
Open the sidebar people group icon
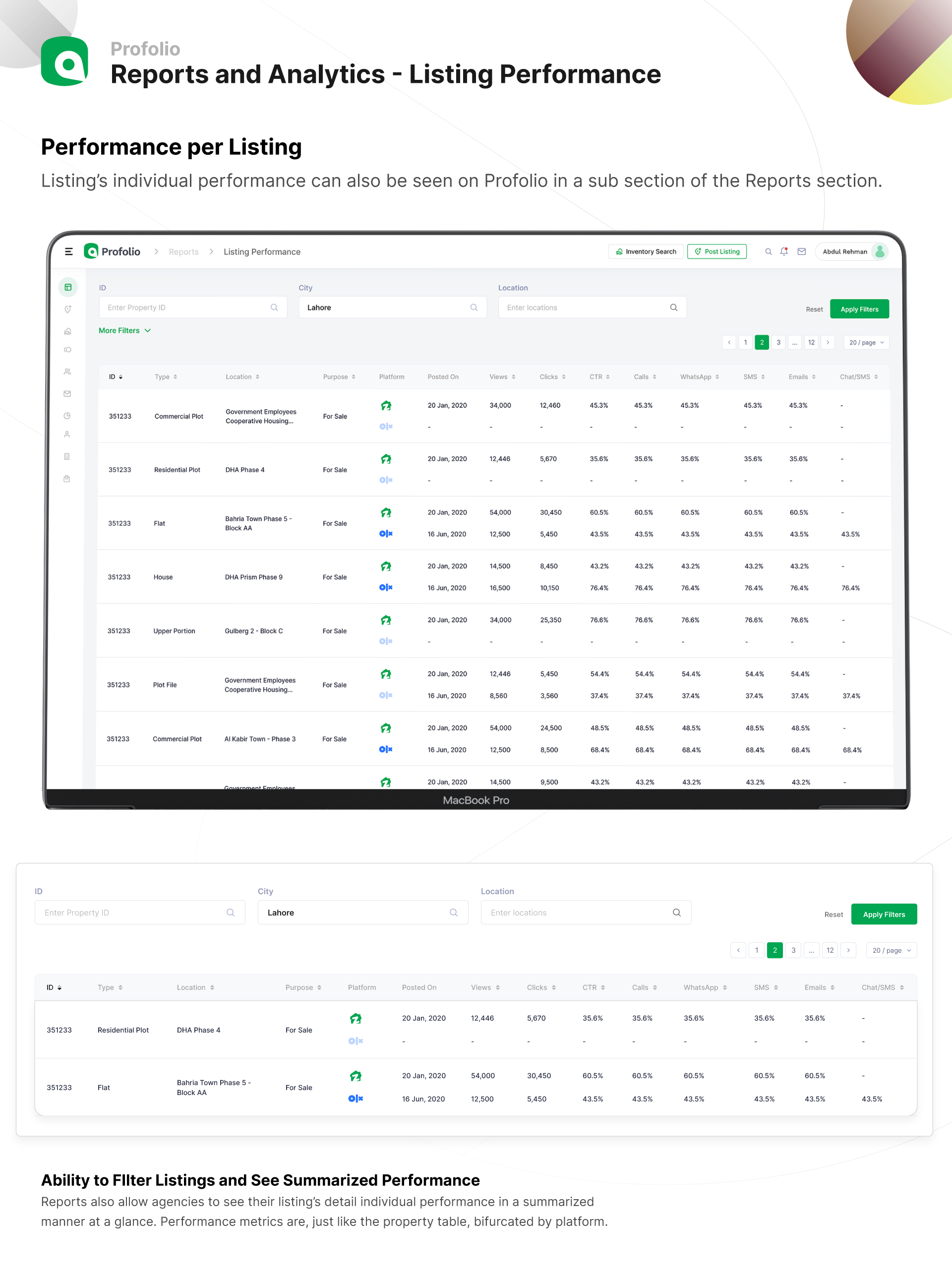(x=67, y=371)
